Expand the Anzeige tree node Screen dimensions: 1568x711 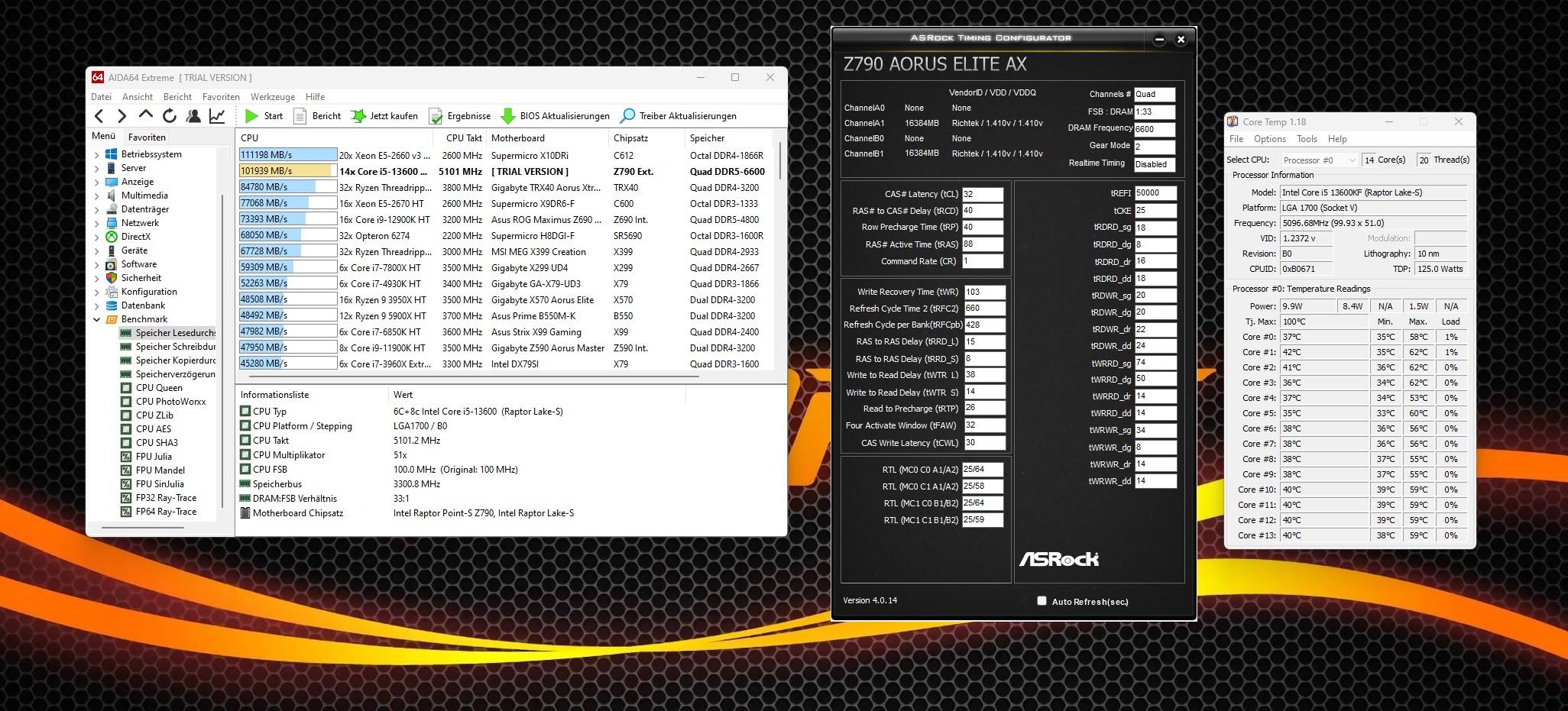(97, 182)
